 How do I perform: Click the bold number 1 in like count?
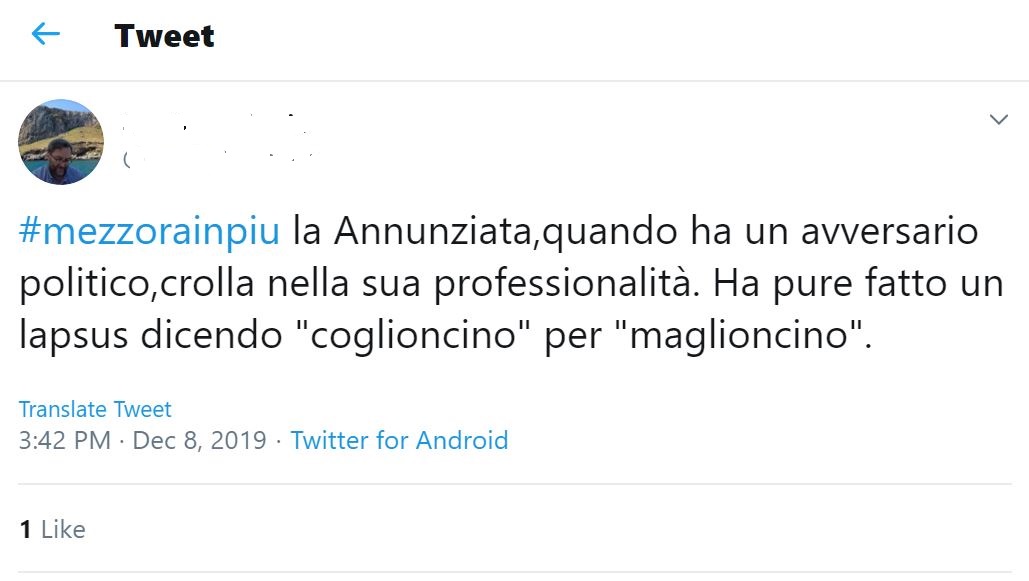pos(26,529)
